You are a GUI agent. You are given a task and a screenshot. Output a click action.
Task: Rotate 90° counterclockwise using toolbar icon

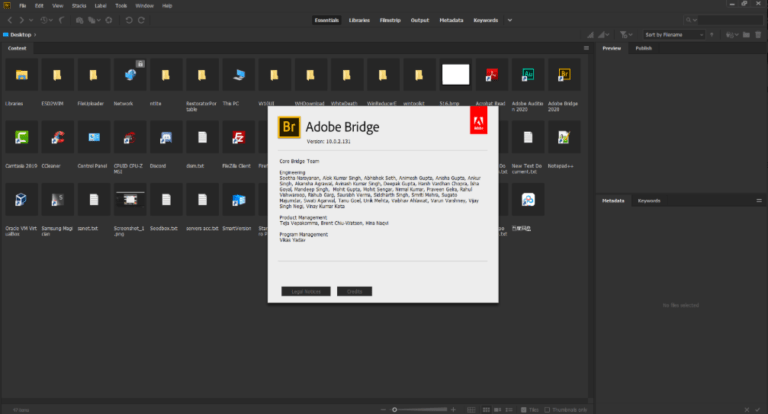click(129, 20)
